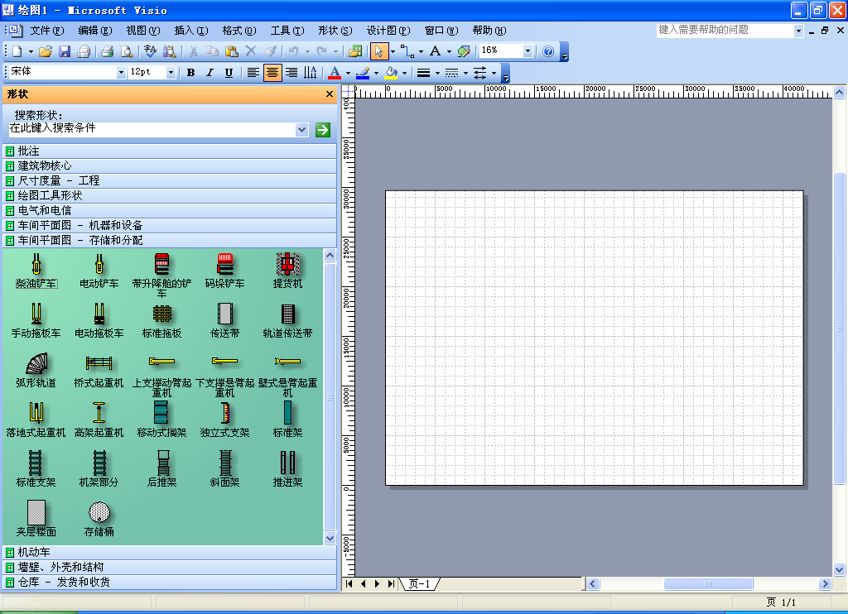The image size is (848, 614).
Task: Select the 标准拖板 shape
Action: (162, 321)
